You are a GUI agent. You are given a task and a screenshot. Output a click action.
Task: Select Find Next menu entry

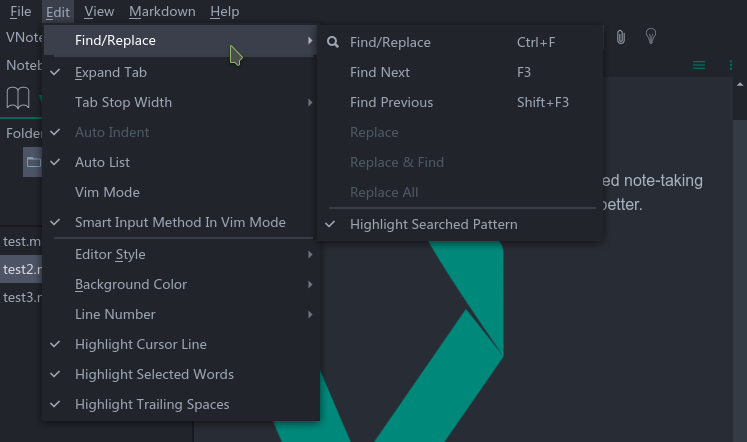coord(460,72)
